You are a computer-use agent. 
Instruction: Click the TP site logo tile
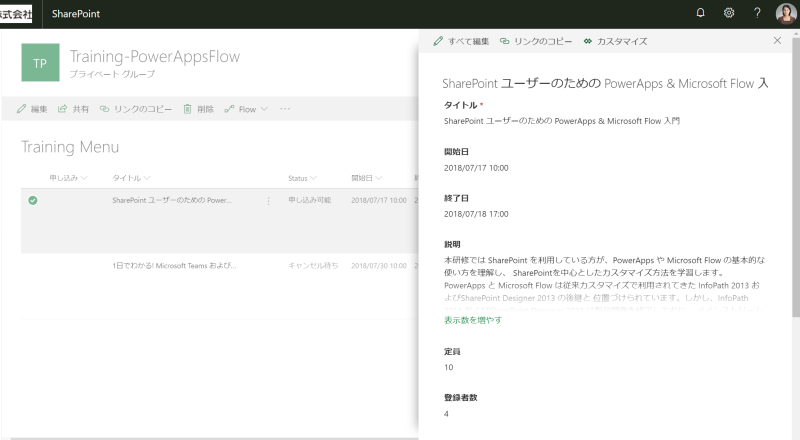click(x=40, y=63)
